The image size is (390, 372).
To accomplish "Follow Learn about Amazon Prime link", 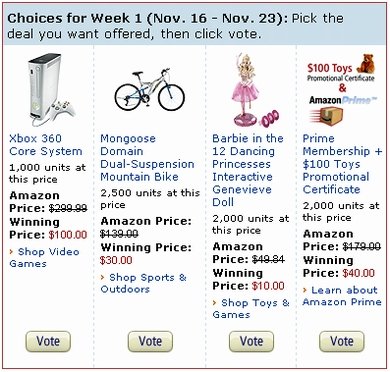I will click(x=342, y=296).
